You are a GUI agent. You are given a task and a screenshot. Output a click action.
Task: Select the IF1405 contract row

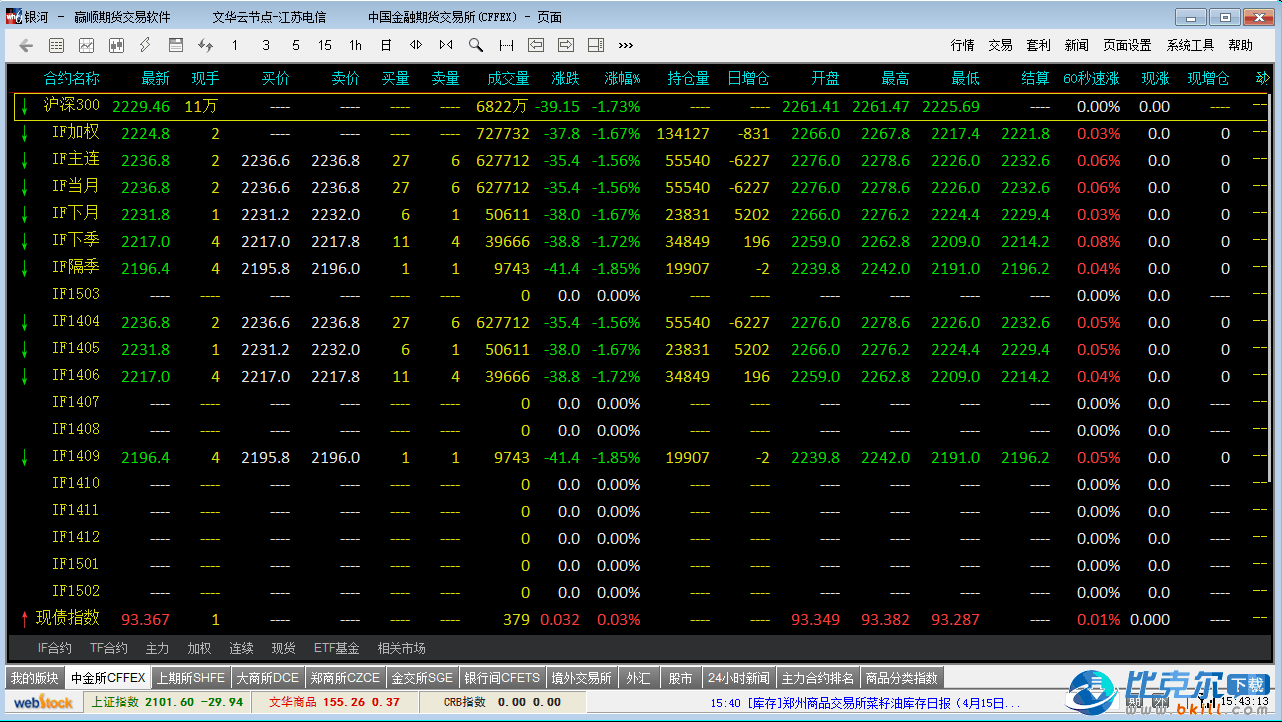(640, 349)
